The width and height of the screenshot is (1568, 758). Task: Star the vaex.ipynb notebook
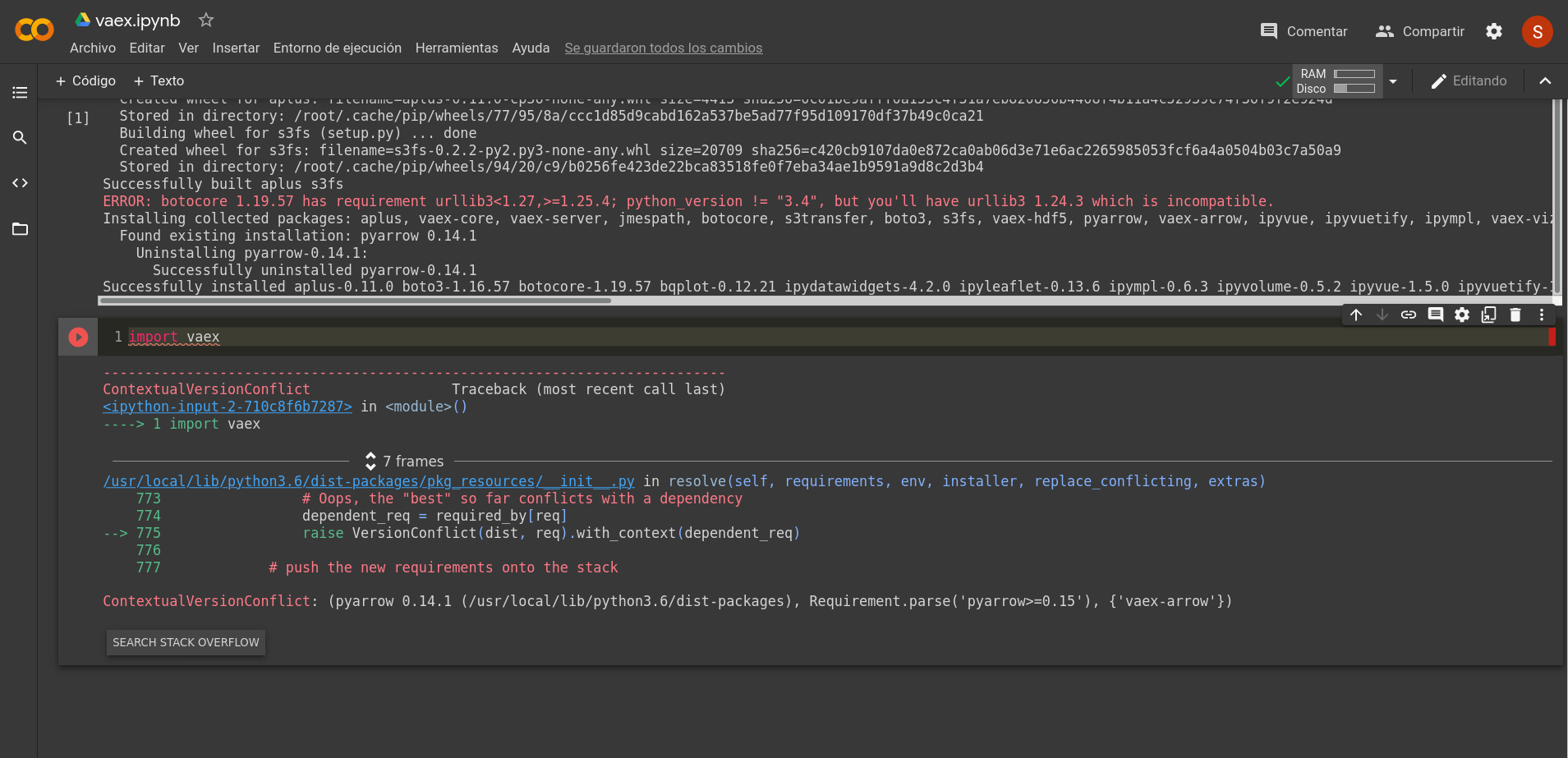click(x=206, y=20)
